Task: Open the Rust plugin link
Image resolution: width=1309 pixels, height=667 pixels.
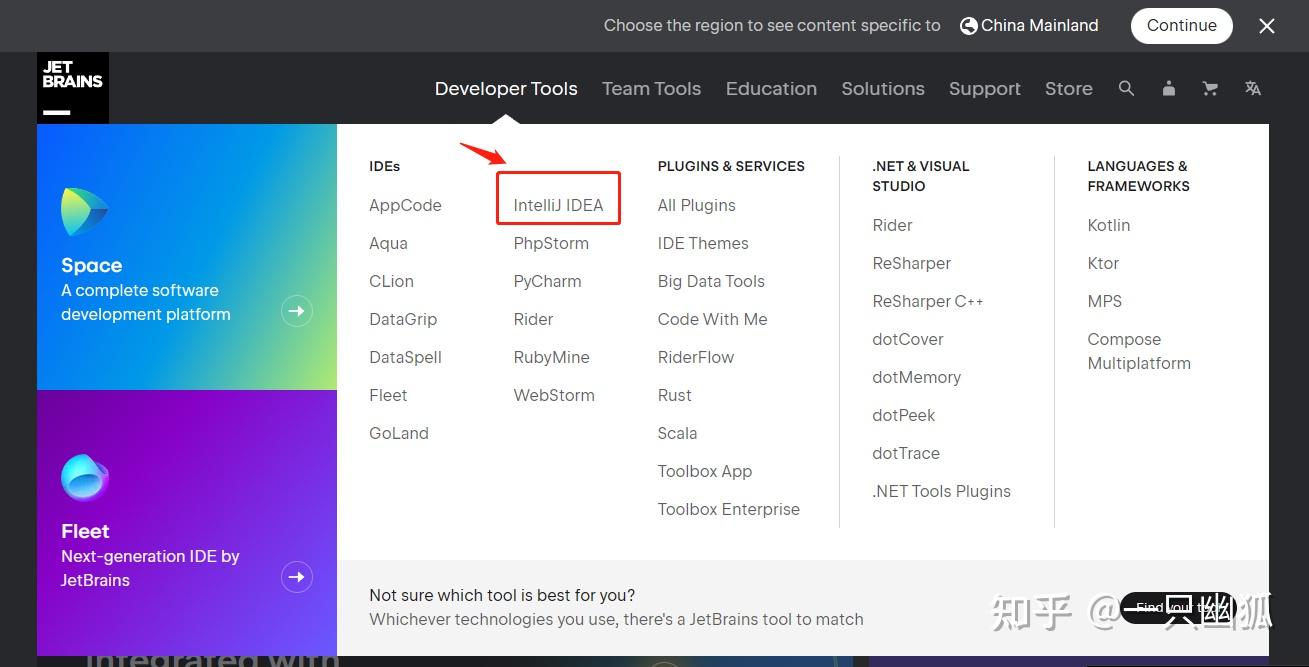Action: pos(674,395)
